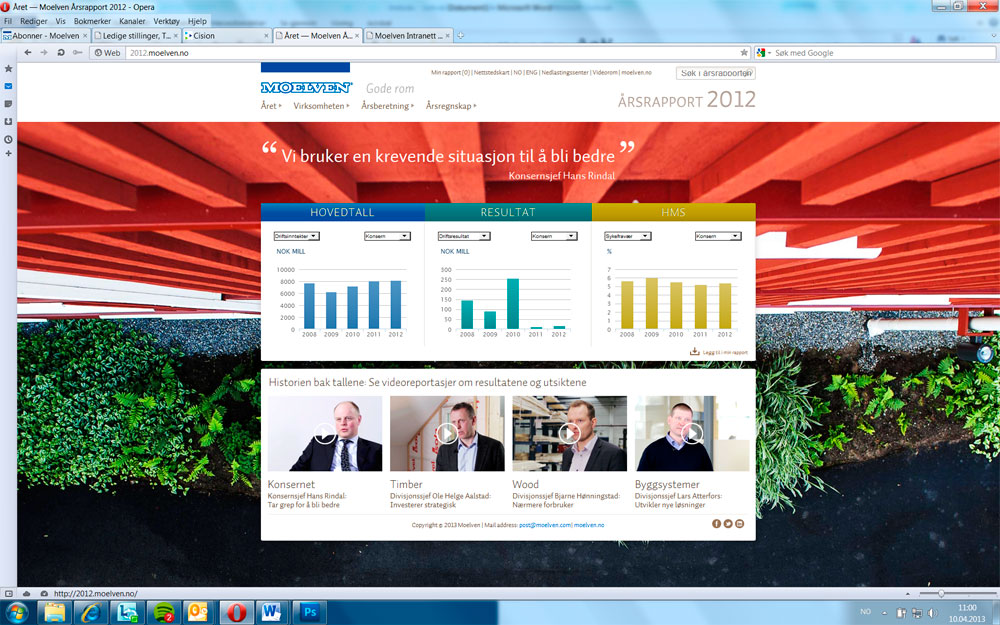
Task: Open the Driftsresultat dropdown under Resultat
Action: (464, 236)
